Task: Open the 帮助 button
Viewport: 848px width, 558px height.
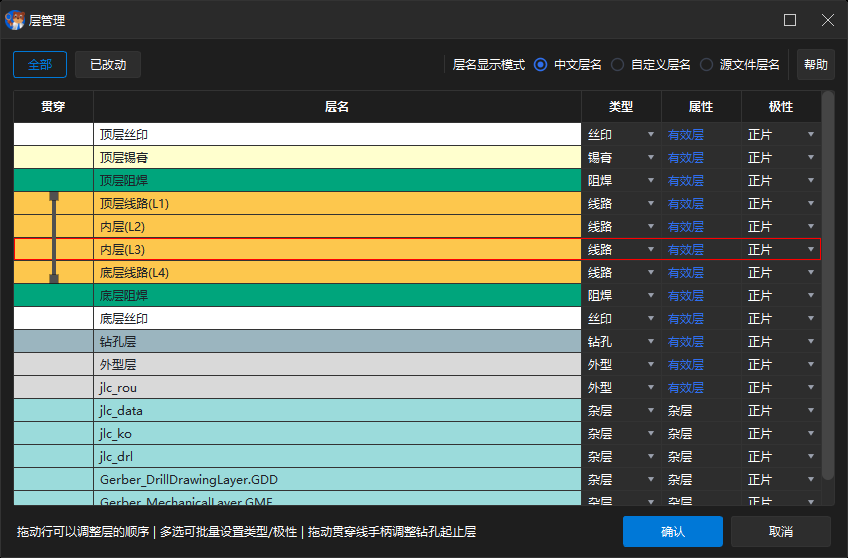Action: pyautogui.click(x=816, y=64)
